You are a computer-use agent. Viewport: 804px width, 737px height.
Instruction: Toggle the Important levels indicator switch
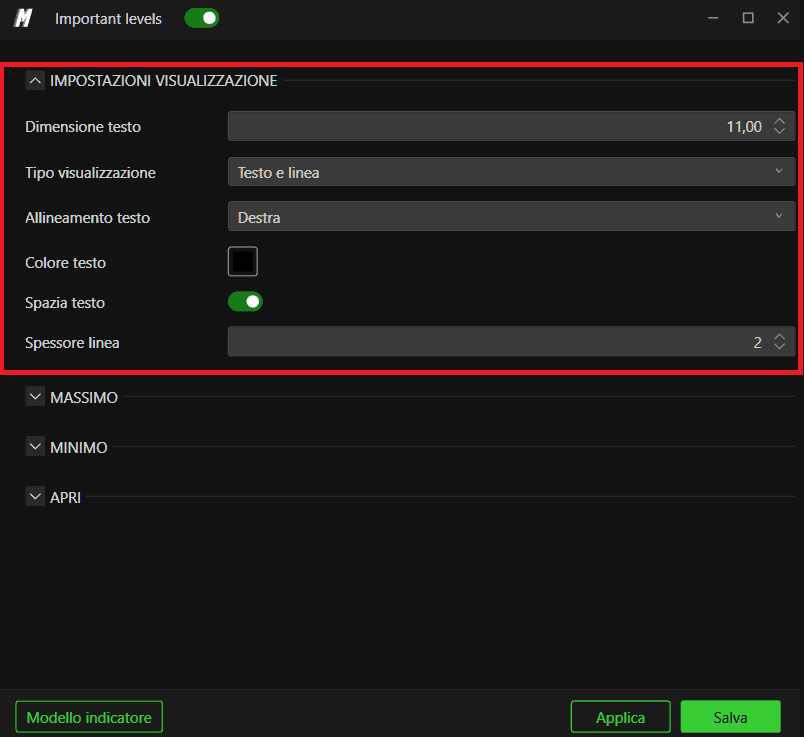click(x=202, y=18)
